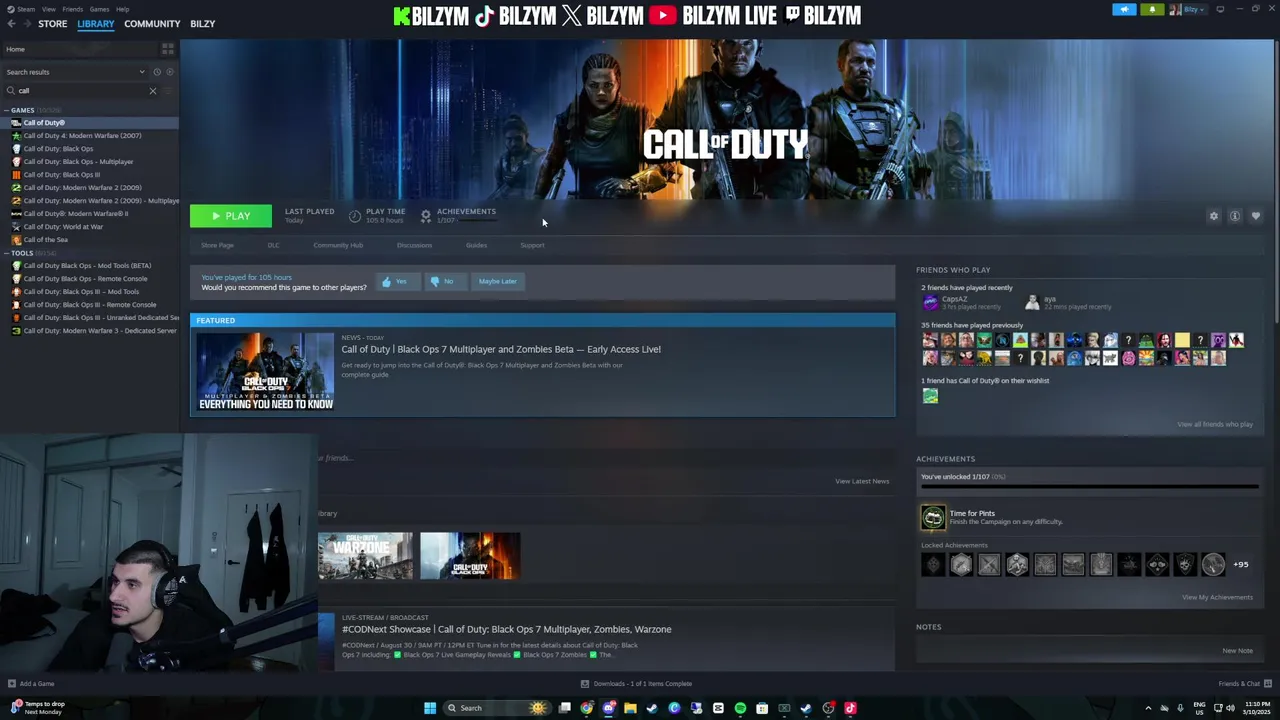
Task: Open Spotify from the taskbar
Action: pos(740,708)
